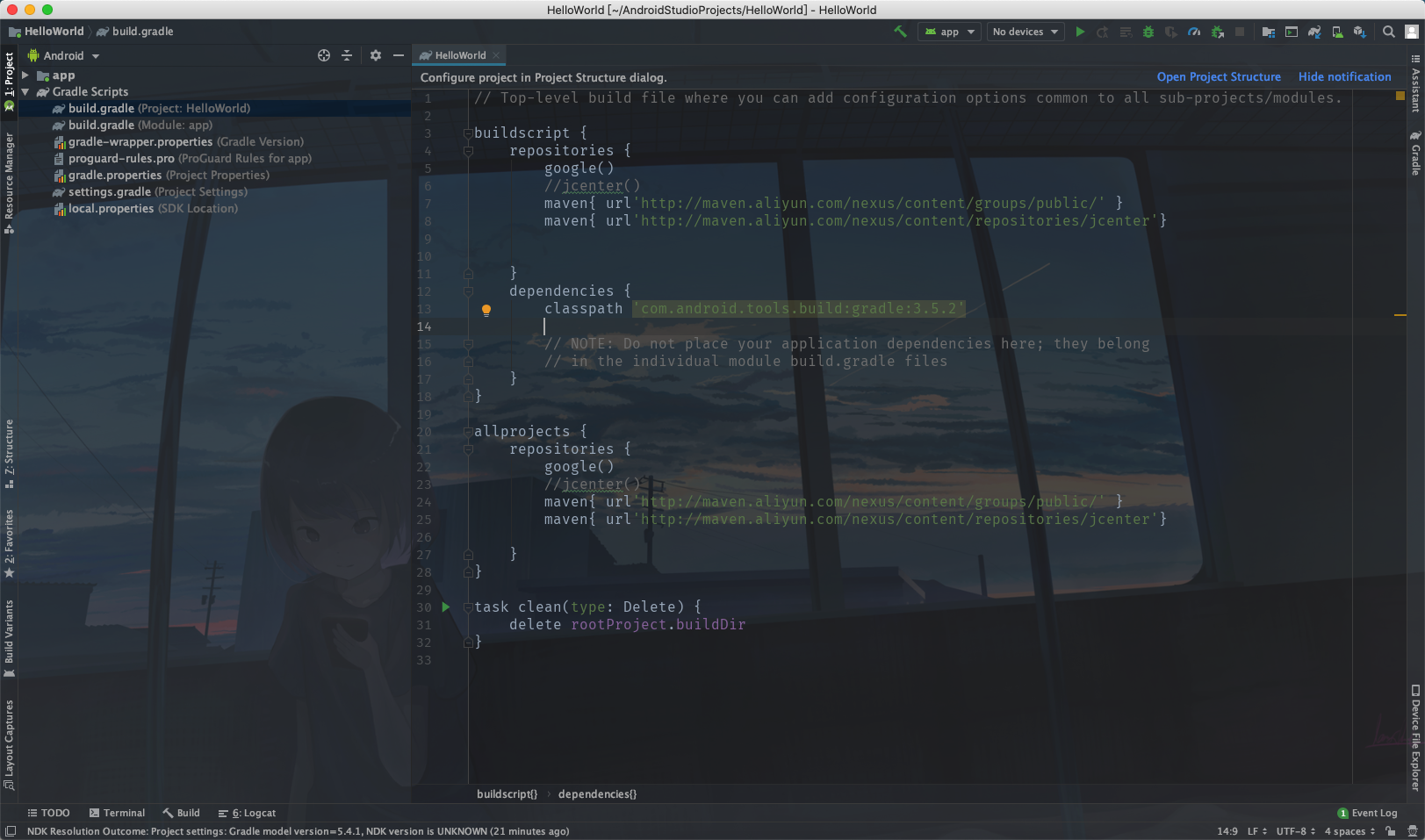Open the UTF-8 encoding selector
The height and width of the screenshot is (840, 1425).
pyautogui.click(x=1295, y=831)
